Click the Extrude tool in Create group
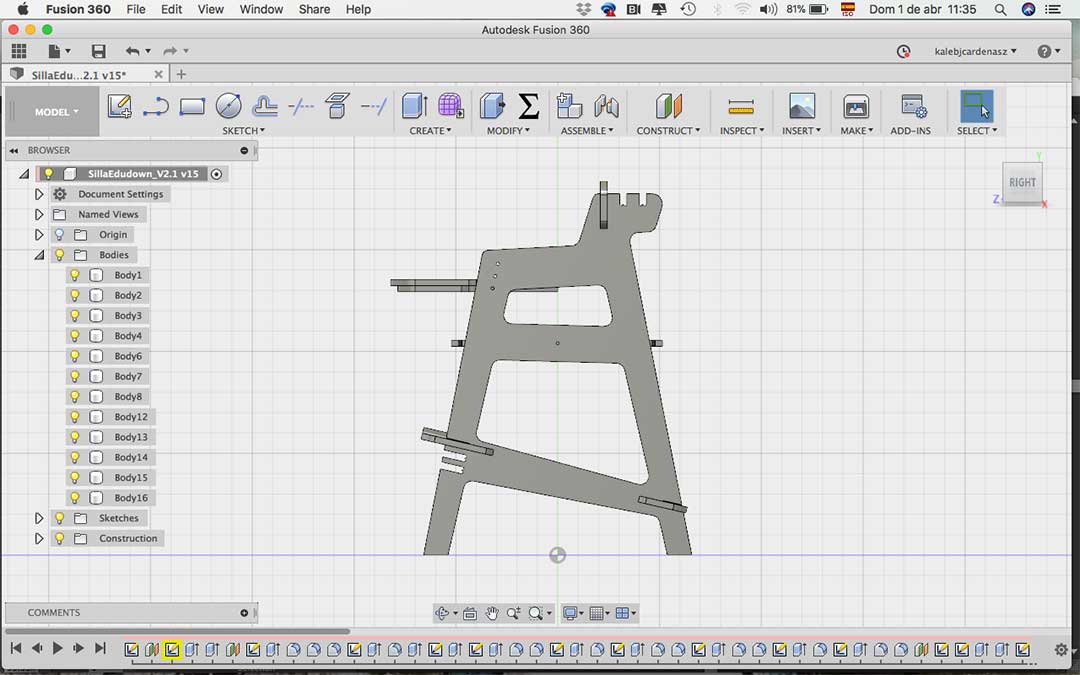This screenshot has width=1080, height=675. (x=414, y=106)
